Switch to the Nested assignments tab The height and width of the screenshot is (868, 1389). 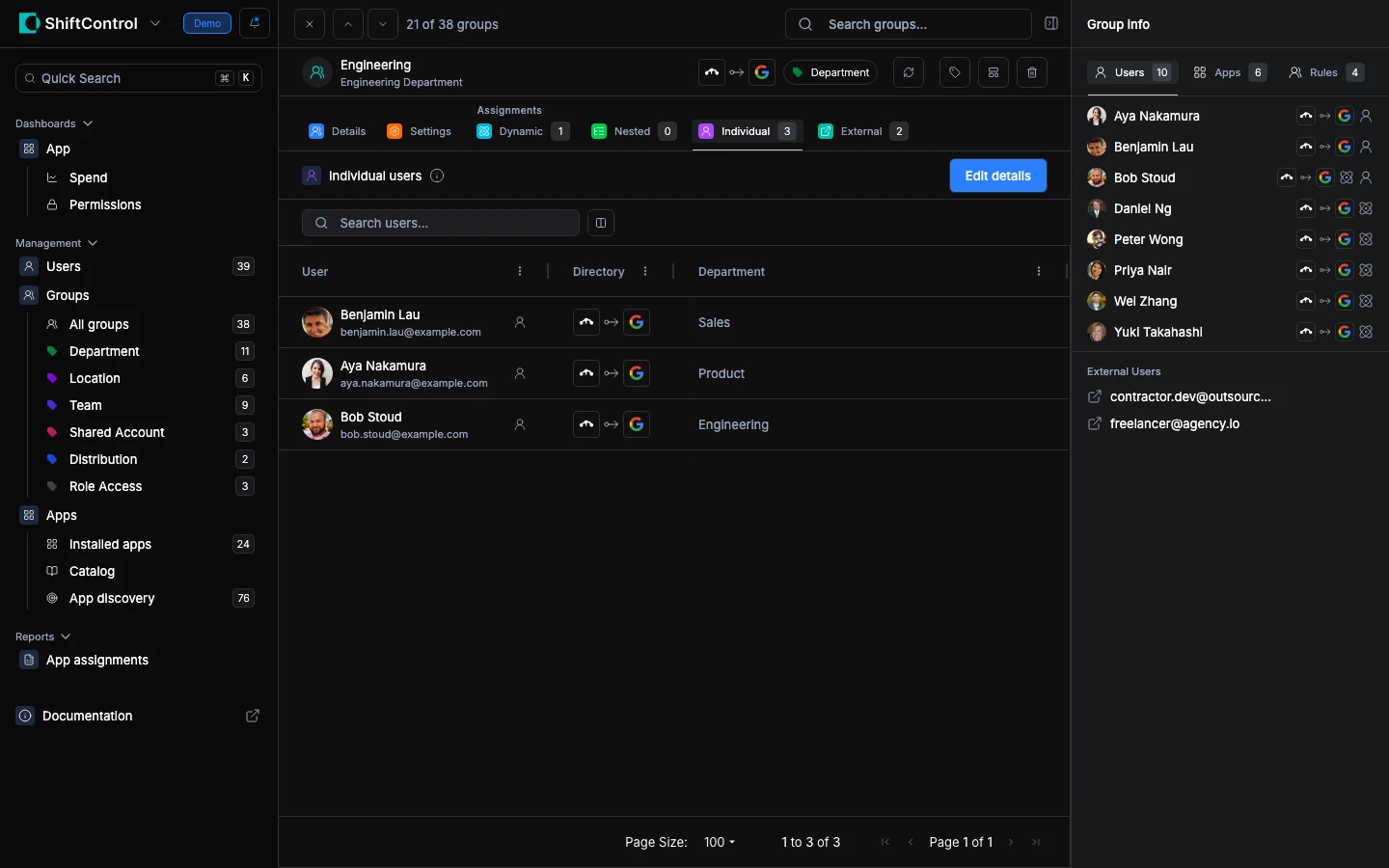(632, 131)
